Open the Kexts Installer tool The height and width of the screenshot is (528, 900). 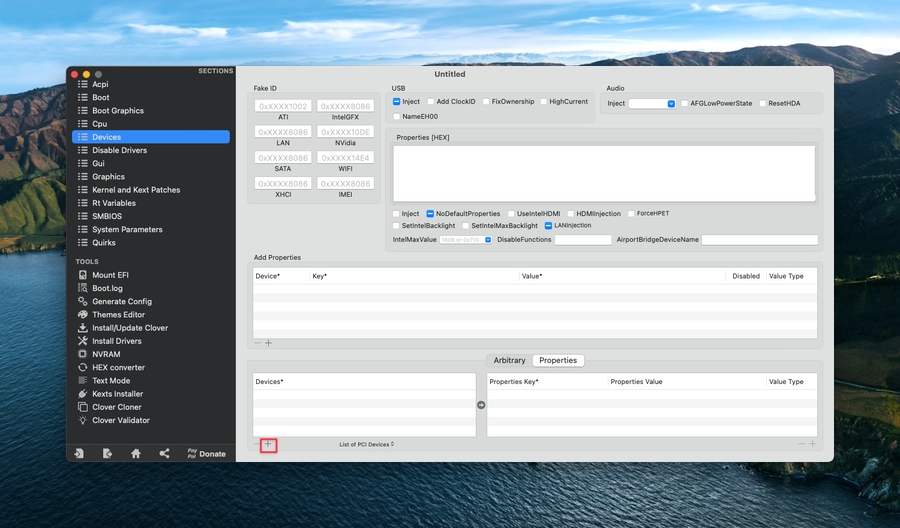click(117, 394)
